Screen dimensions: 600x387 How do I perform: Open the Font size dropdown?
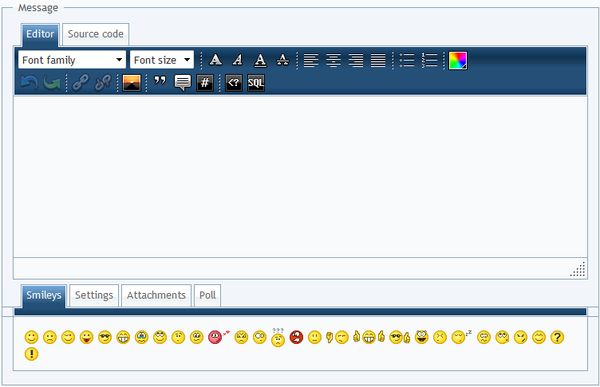[162, 60]
